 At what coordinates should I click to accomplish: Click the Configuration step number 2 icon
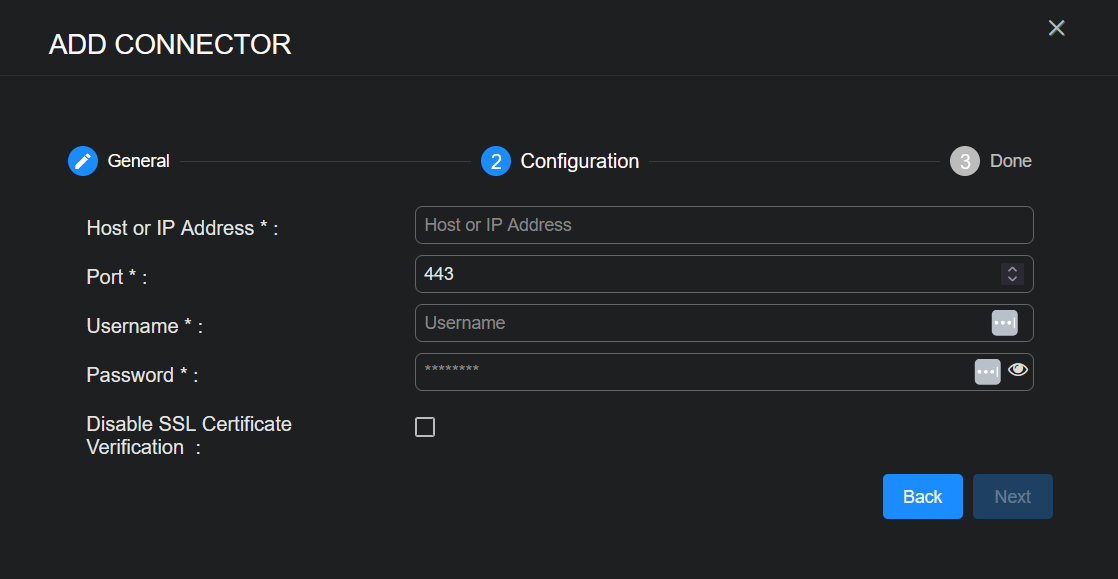(x=496, y=161)
